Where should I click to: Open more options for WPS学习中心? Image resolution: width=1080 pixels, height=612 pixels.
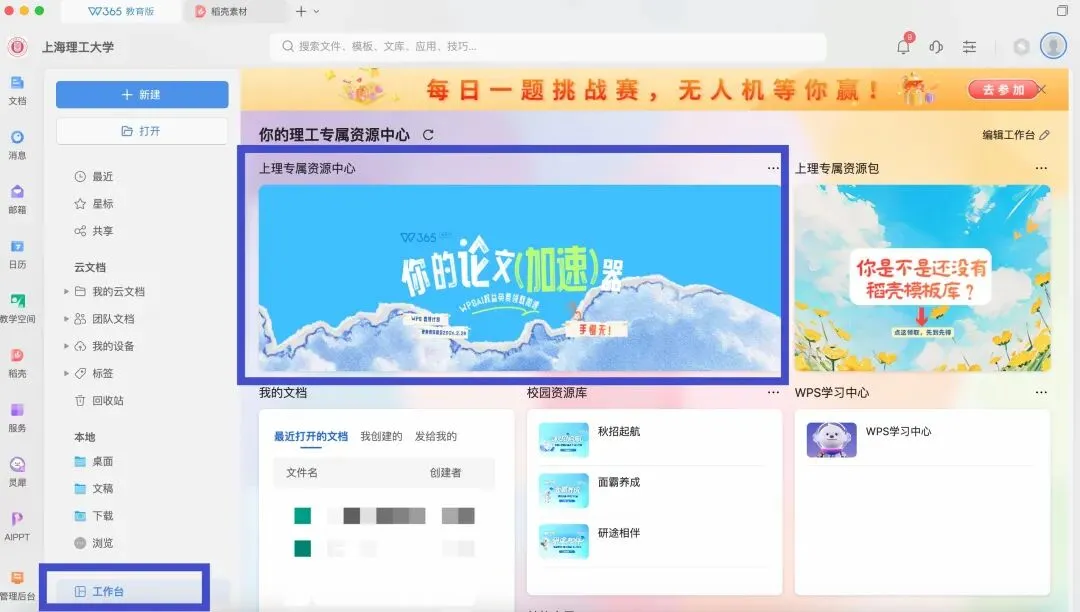[1041, 392]
